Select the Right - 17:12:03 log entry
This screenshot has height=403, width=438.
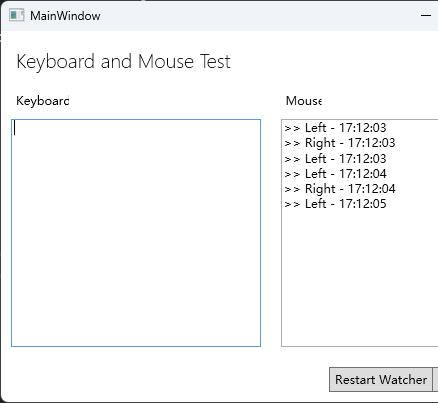[x=340, y=143]
